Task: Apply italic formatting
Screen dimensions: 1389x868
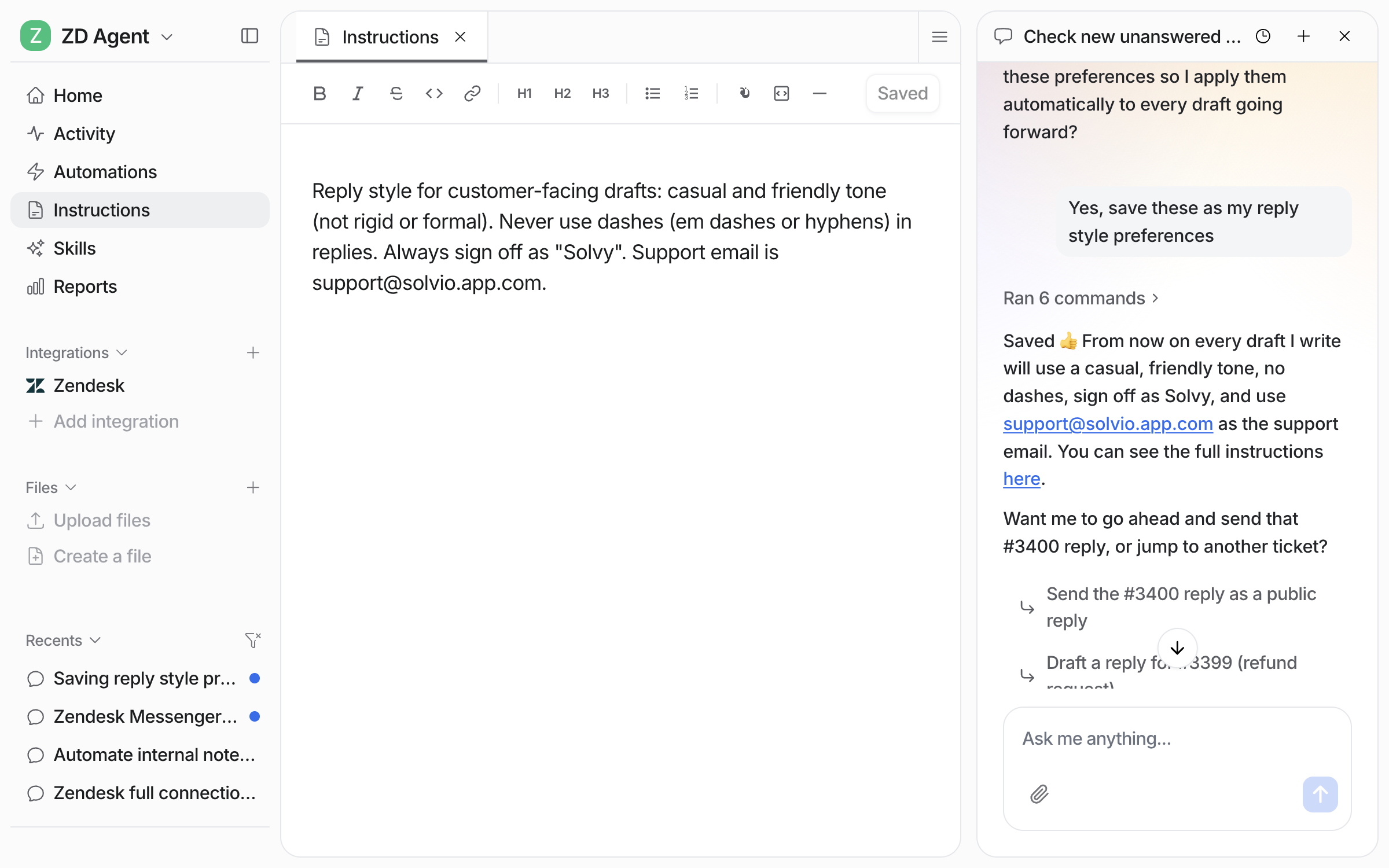Action: (358, 93)
